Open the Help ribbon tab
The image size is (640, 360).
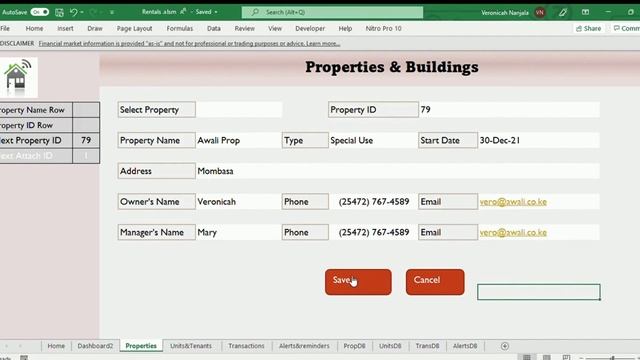[x=345, y=29]
